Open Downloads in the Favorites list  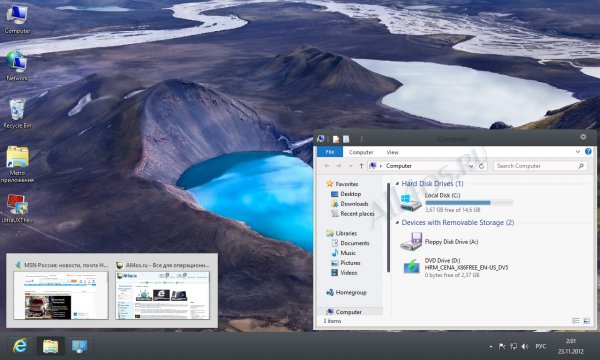[349, 204]
